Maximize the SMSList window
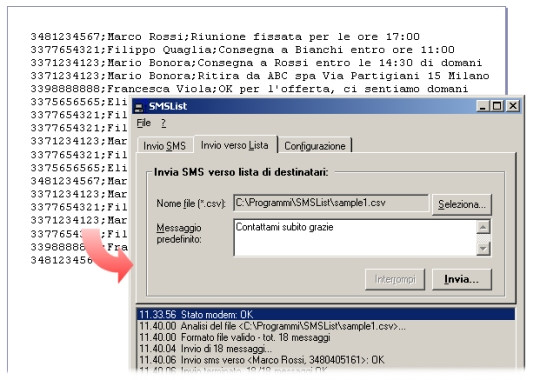This screenshot has height=380, width=540. [x=497, y=106]
